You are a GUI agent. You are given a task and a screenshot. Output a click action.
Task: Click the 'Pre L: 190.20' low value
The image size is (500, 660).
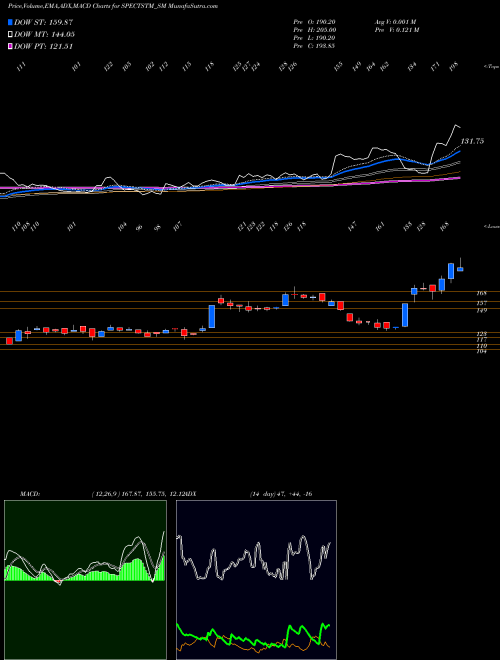(314, 38)
